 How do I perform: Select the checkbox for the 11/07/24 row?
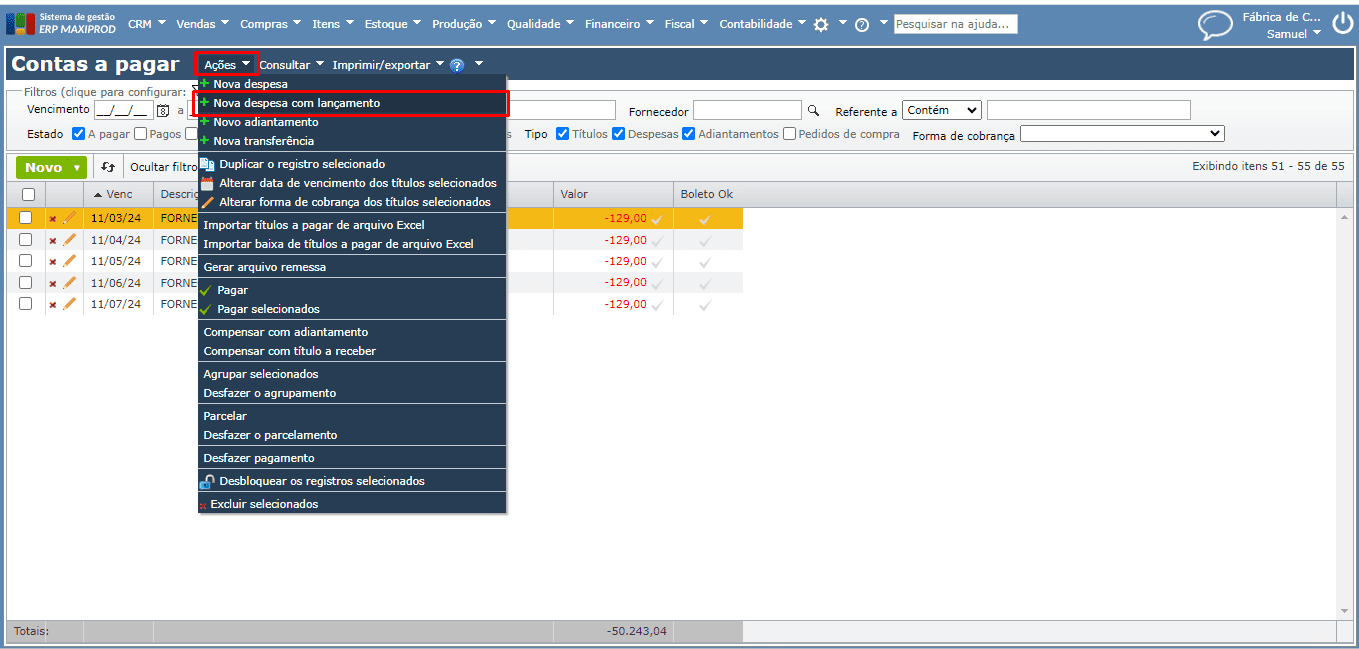26,303
